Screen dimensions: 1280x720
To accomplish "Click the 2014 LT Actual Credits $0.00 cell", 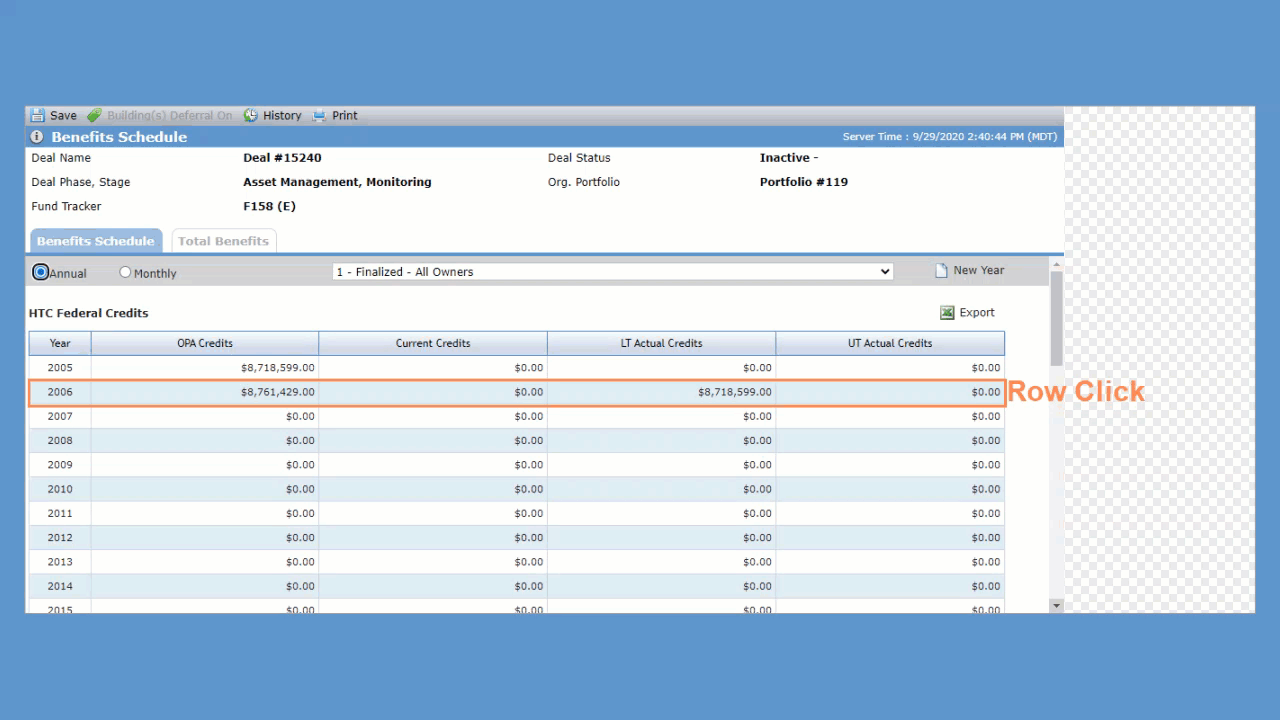I will point(661,586).
